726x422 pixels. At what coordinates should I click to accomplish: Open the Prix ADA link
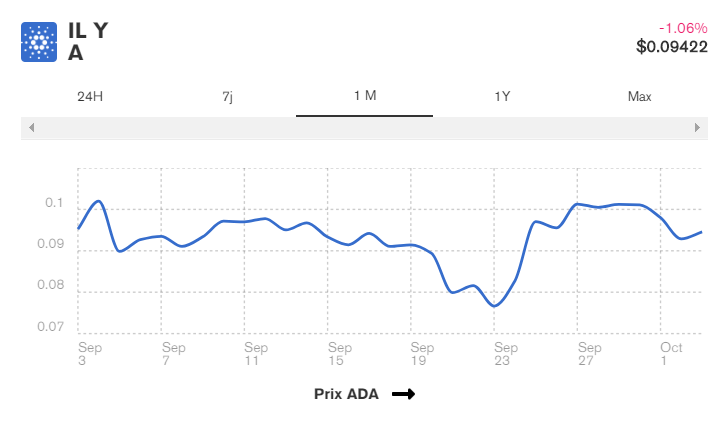coord(346,394)
